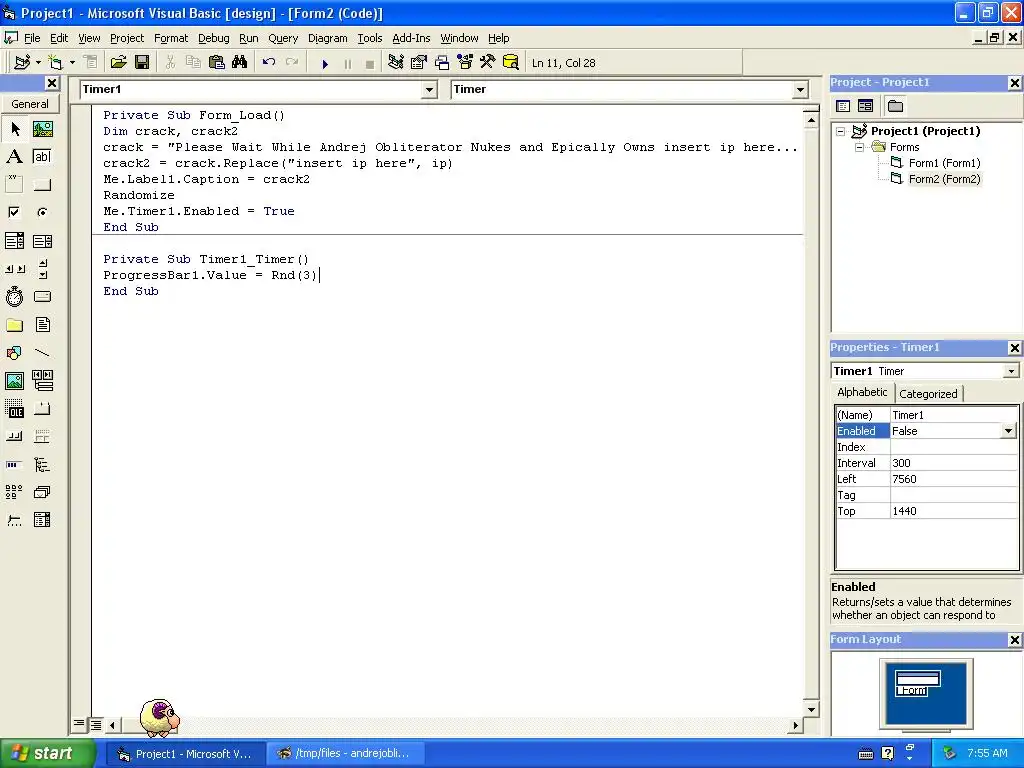Select the OLE container tool
Viewport: 1024px width, 768px height.
[15, 409]
